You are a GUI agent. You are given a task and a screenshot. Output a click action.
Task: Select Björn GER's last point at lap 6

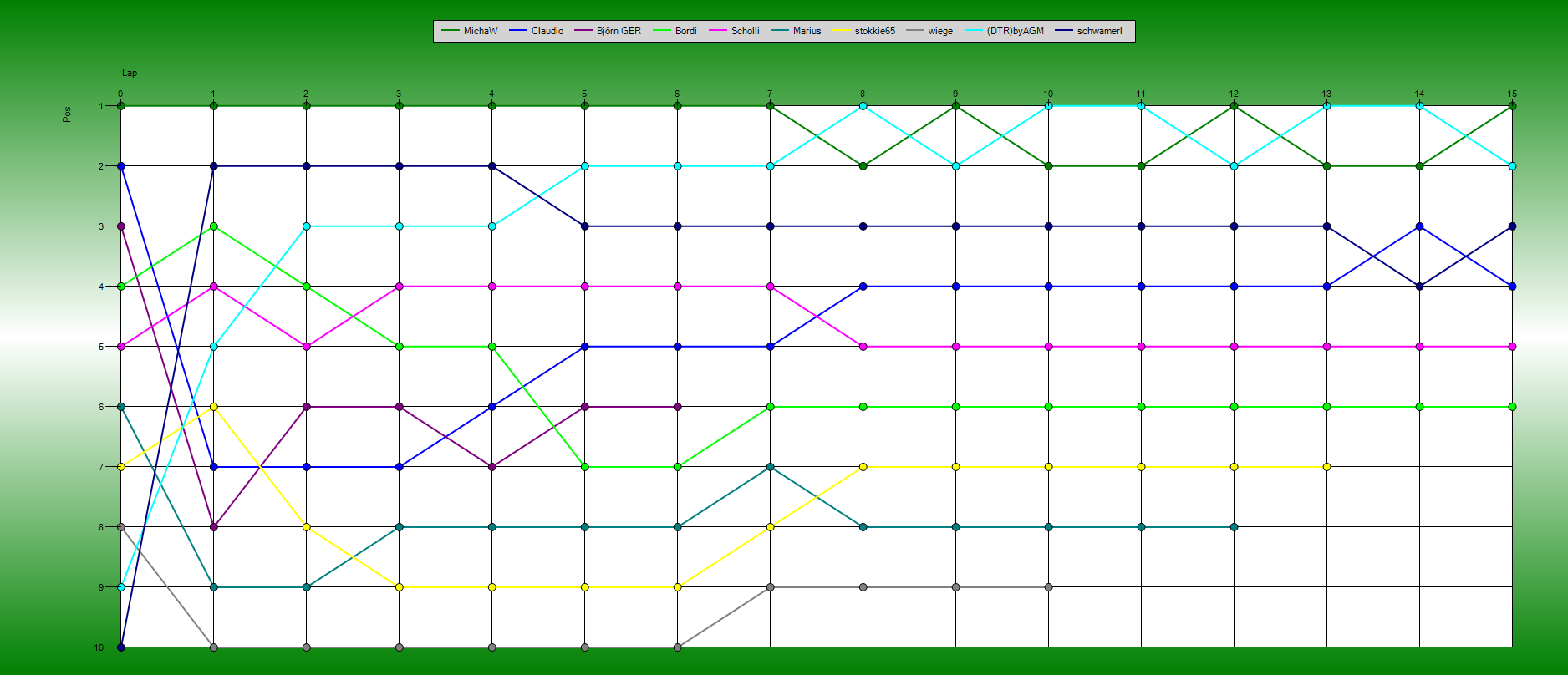(x=677, y=407)
